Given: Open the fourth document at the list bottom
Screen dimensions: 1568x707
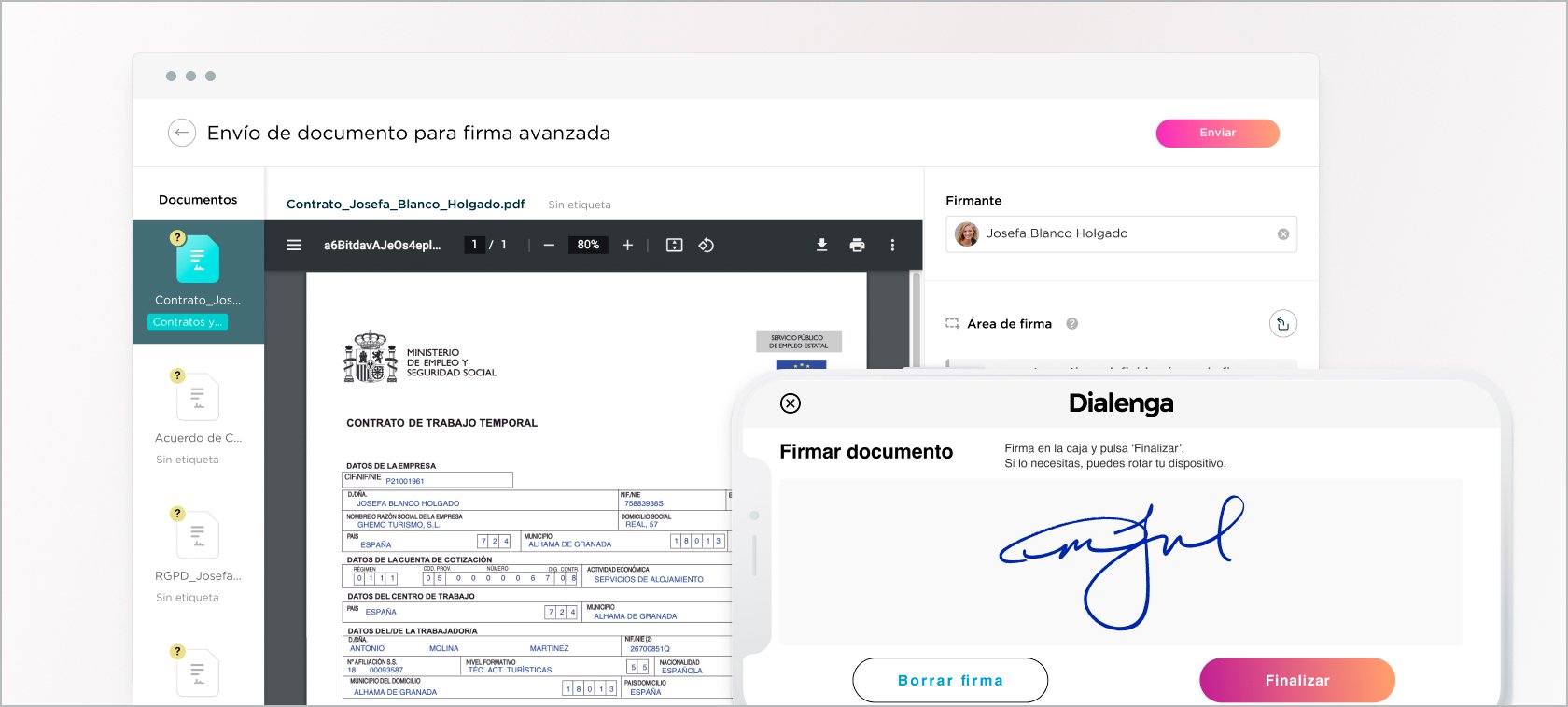Looking at the screenshot, I should tap(198, 672).
